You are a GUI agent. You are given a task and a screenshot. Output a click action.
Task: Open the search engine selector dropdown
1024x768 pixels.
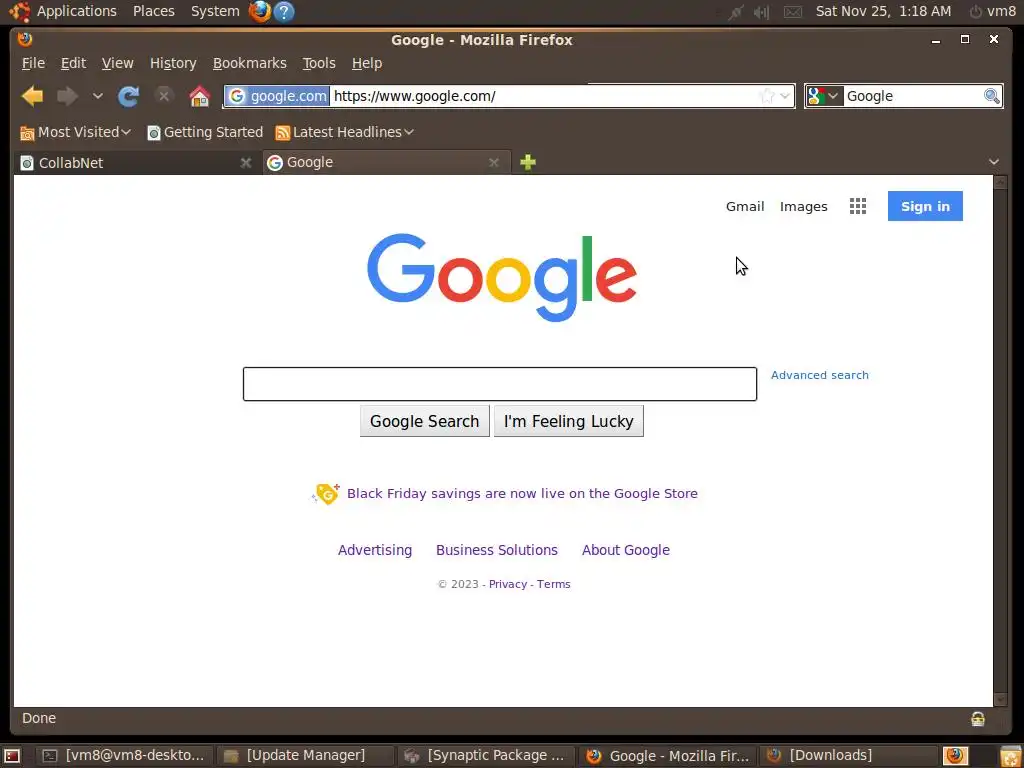click(824, 96)
